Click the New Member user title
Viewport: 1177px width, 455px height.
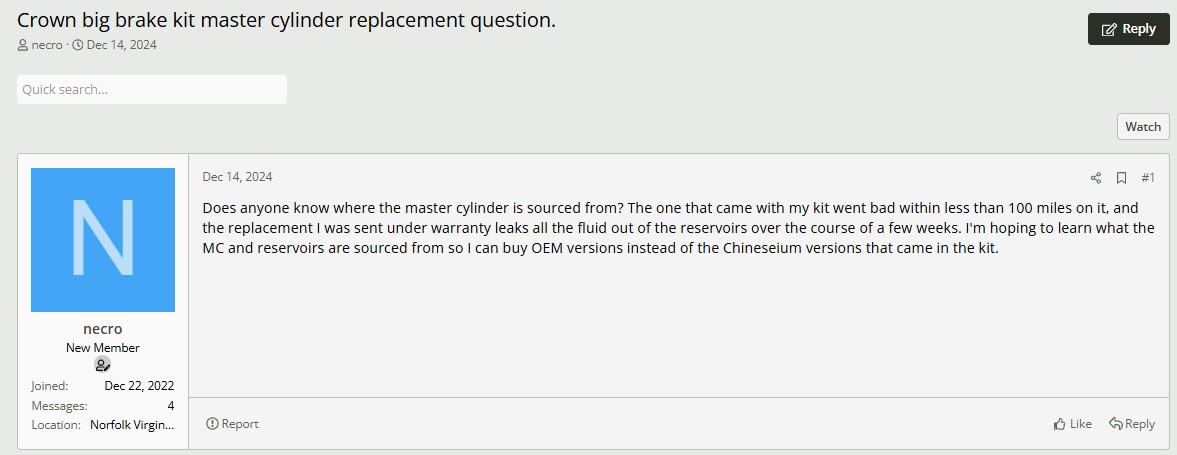103,348
